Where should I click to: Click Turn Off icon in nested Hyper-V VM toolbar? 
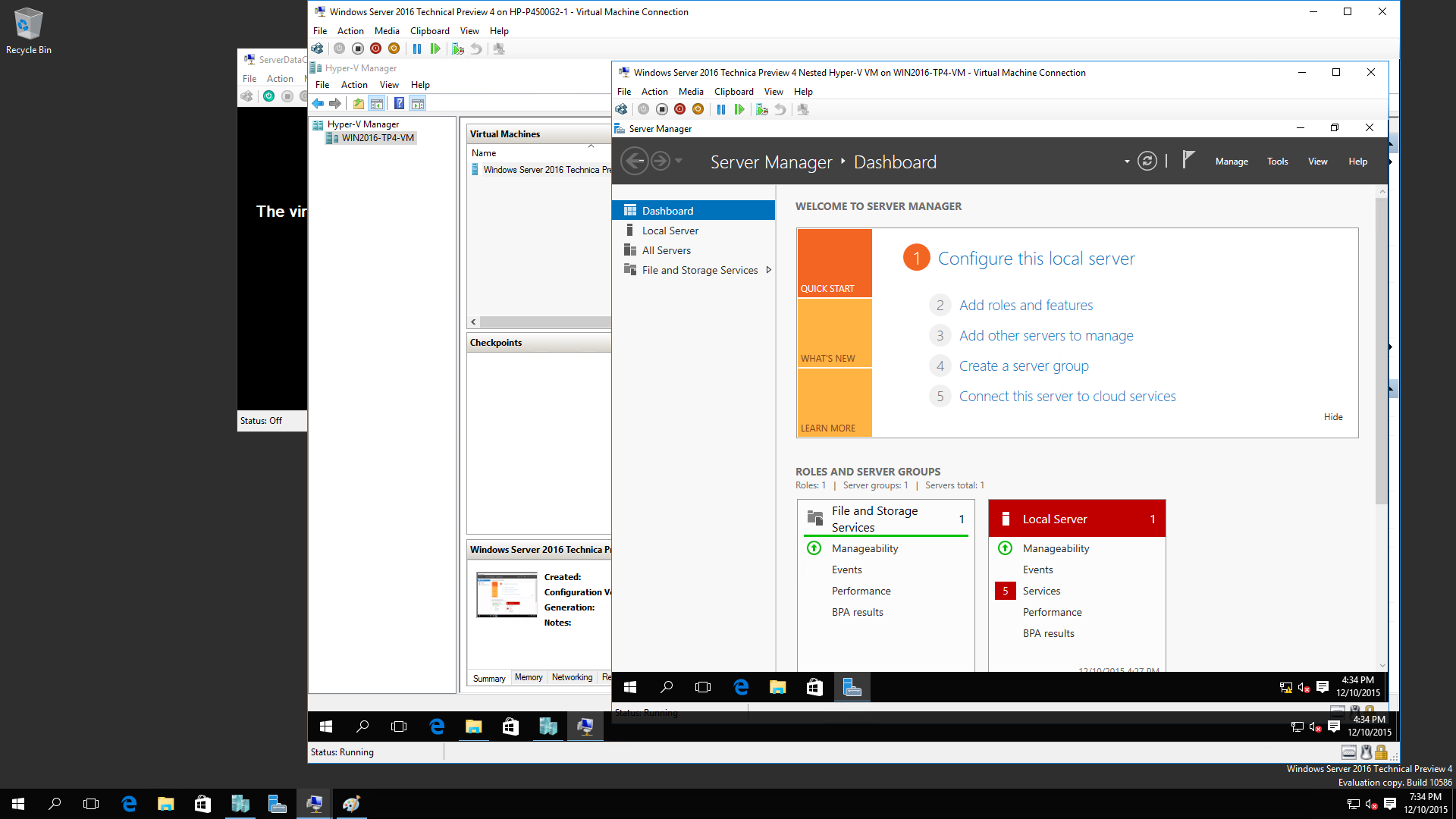pos(662,109)
